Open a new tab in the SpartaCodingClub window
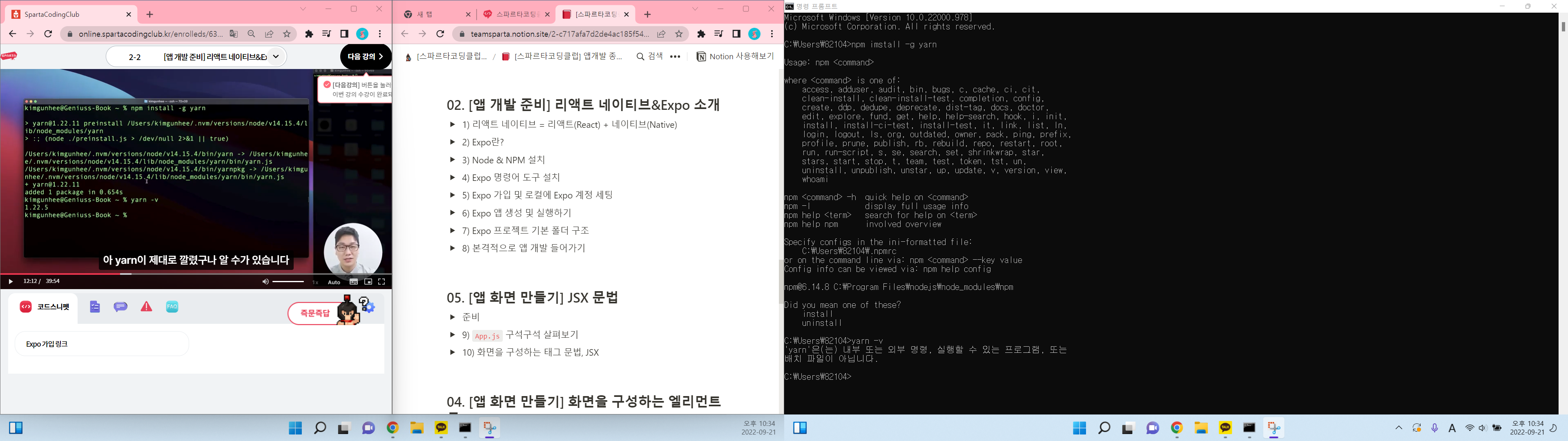1568x441 pixels. coord(150,15)
